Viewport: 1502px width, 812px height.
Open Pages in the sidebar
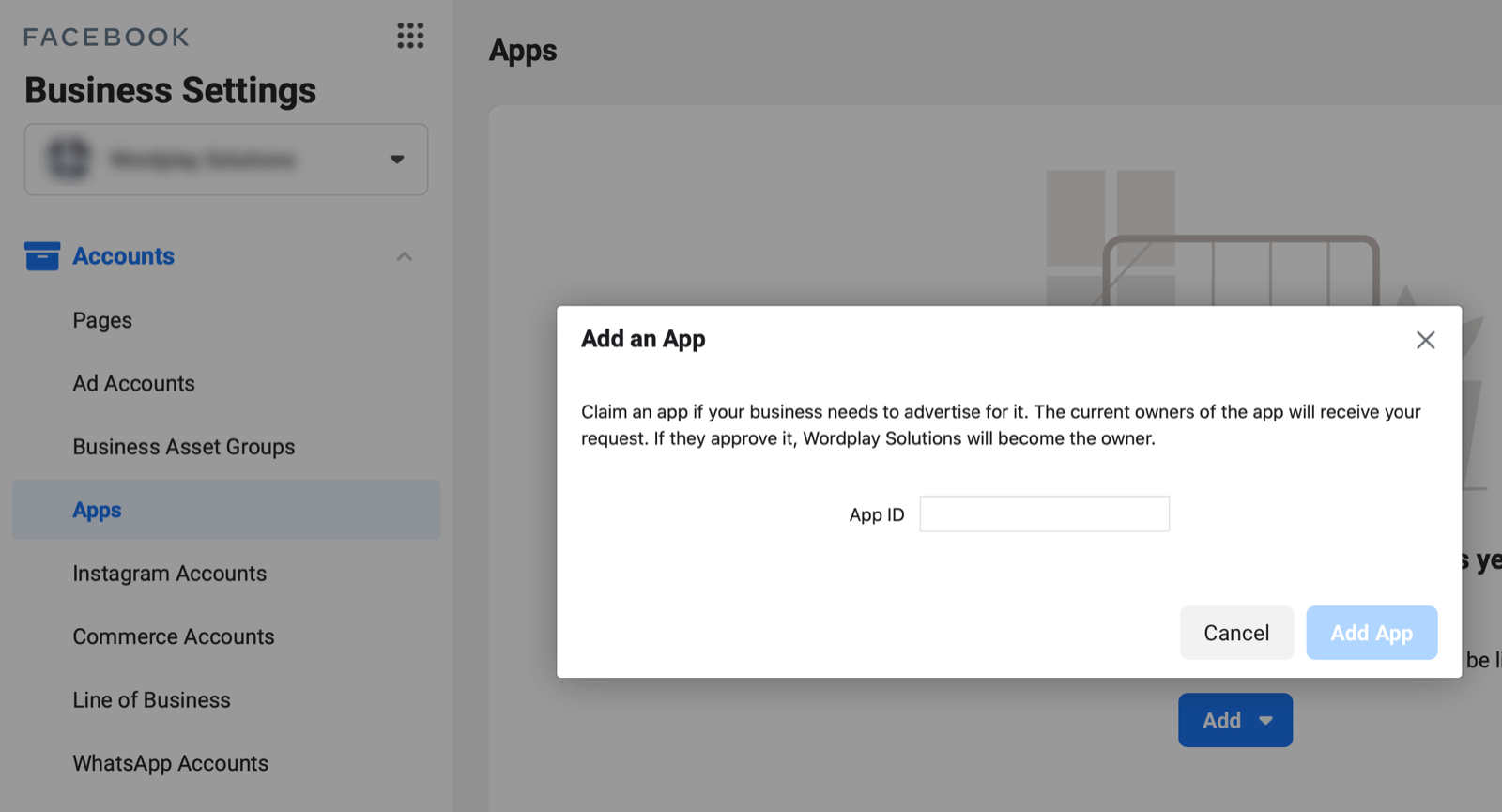(102, 320)
